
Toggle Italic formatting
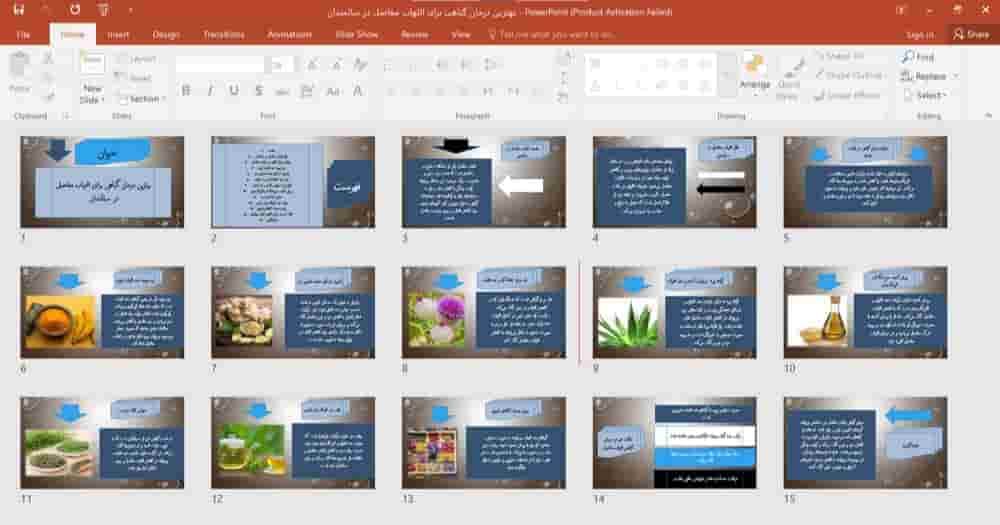tap(210, 91)
